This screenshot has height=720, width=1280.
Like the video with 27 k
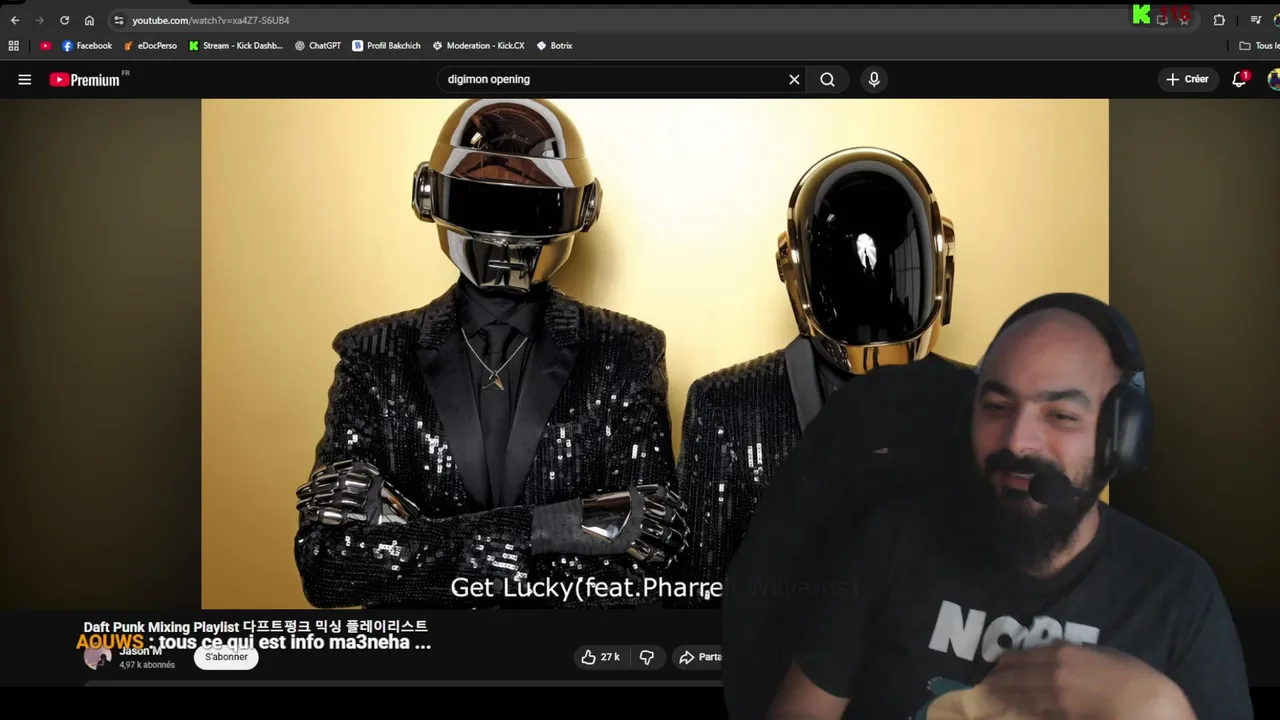(x=600, y=657)
